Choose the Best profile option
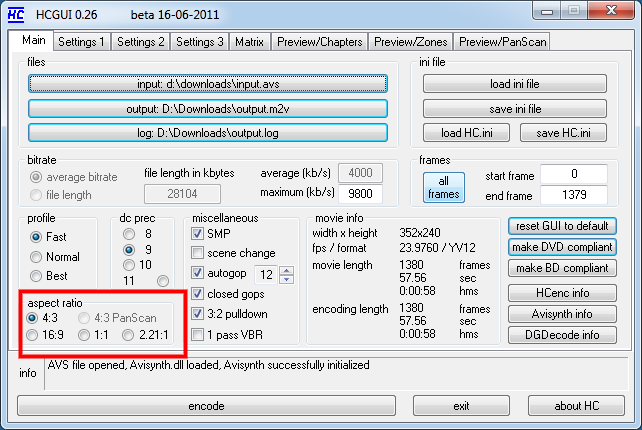This screenshot has width=642, height=430. [36, 276]
